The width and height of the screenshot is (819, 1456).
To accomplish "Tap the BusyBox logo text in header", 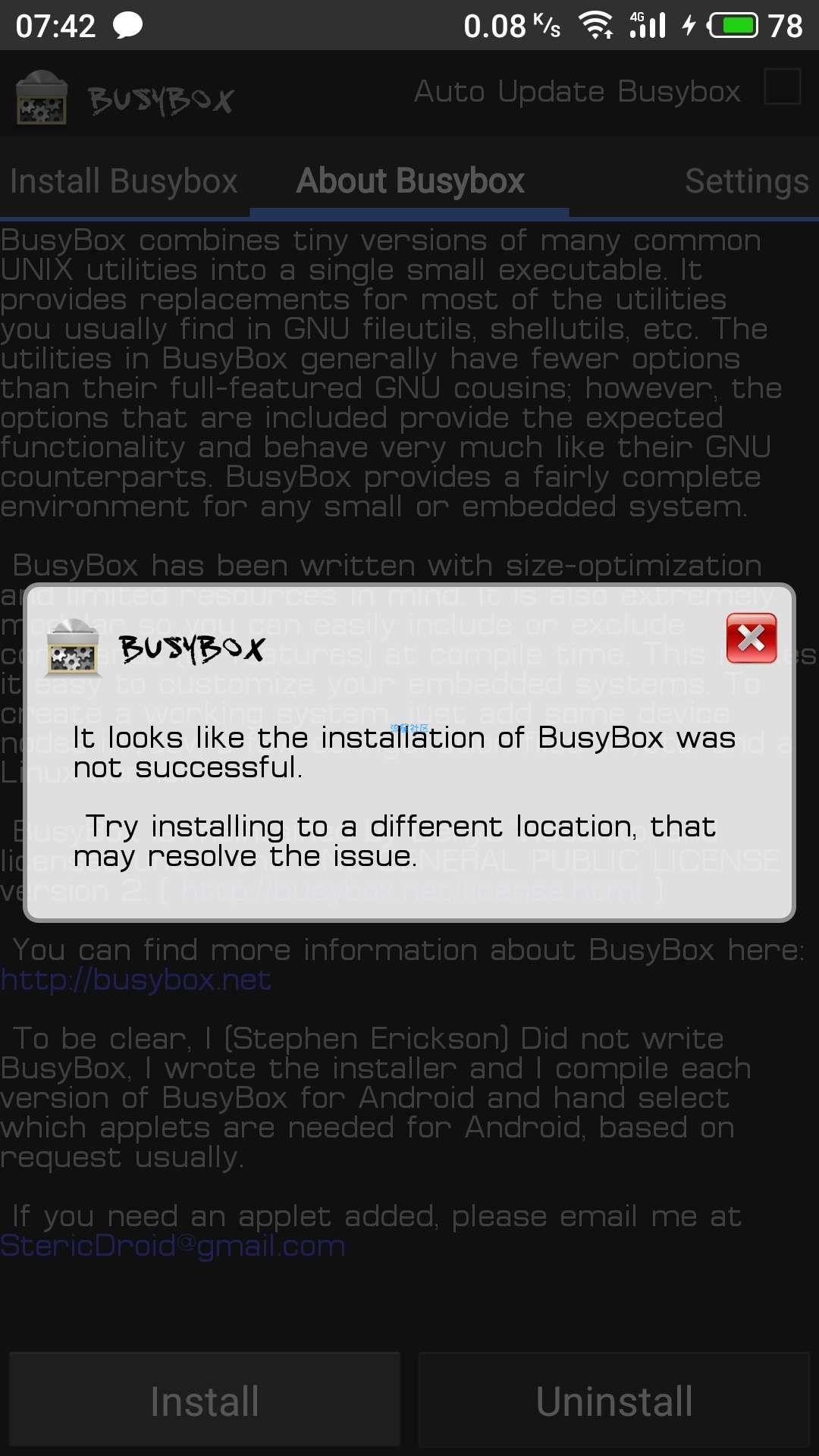I will click(161, 99).
